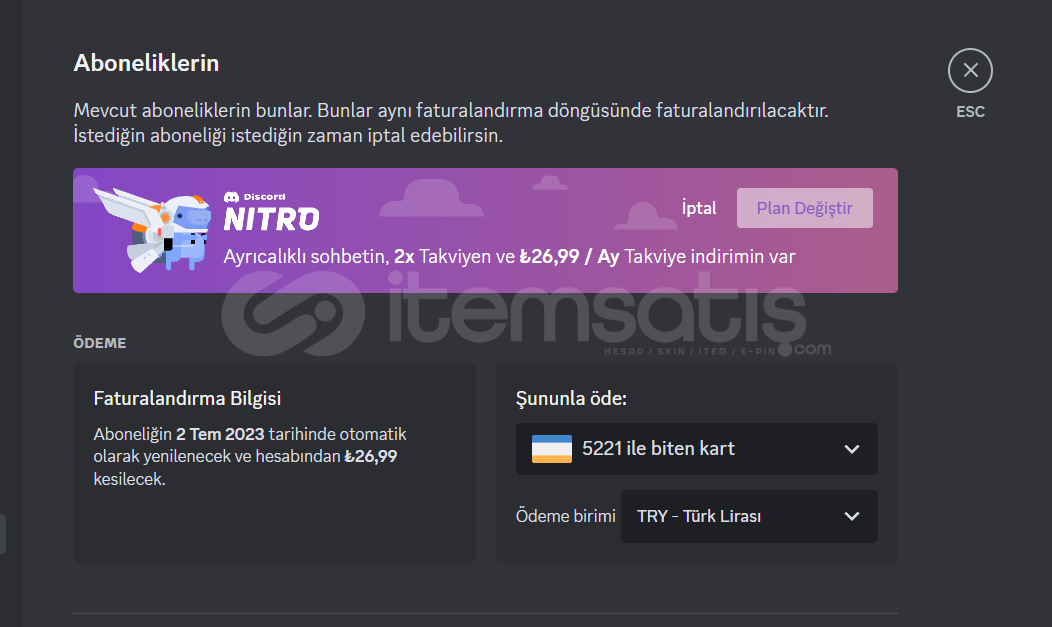Click the ₺26,99 amount in billing info
The height and width of the screenshot is (627, 1052).
click(370, 456)
